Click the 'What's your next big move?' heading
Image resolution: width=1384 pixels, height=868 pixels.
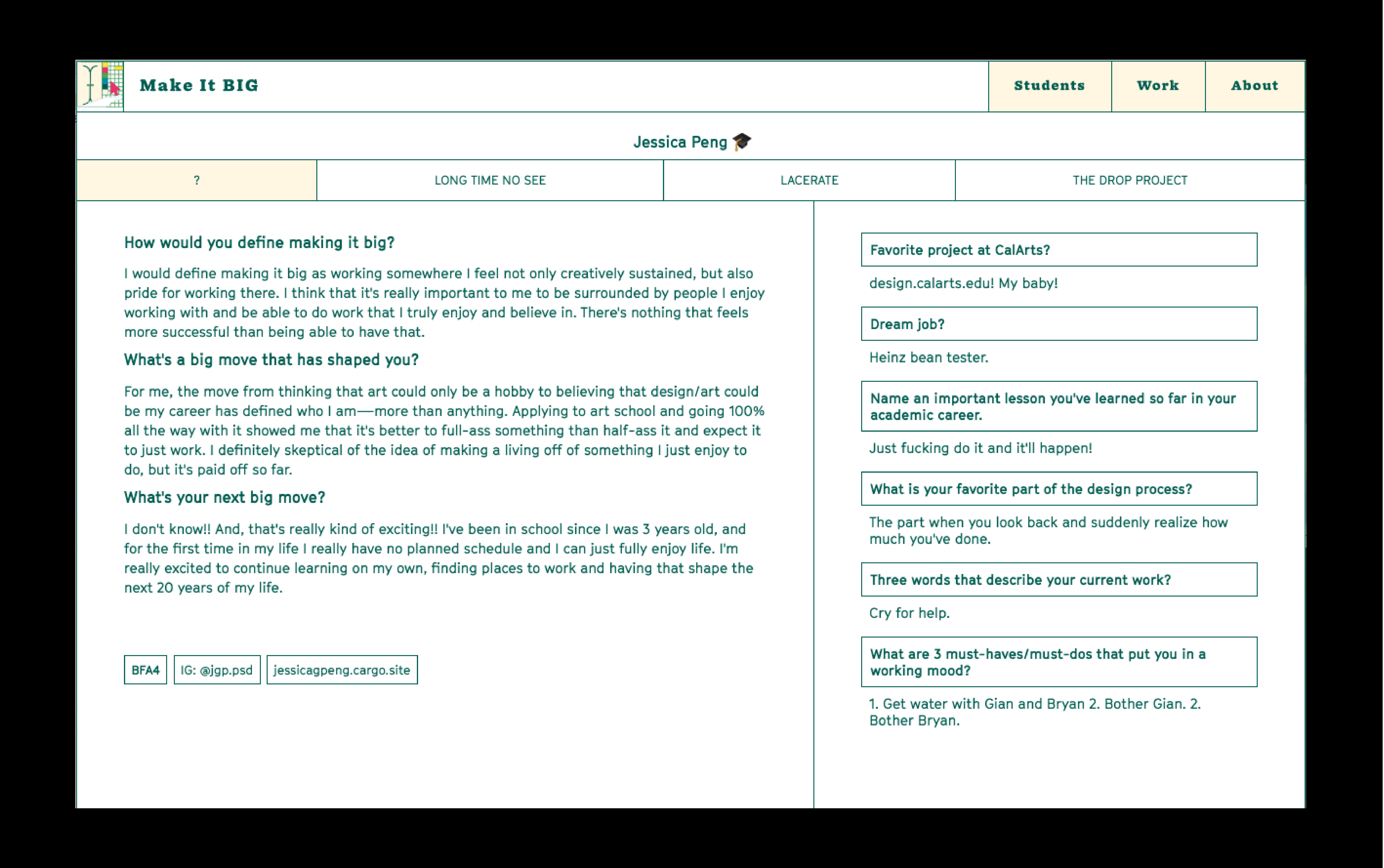tap(224, 497)
